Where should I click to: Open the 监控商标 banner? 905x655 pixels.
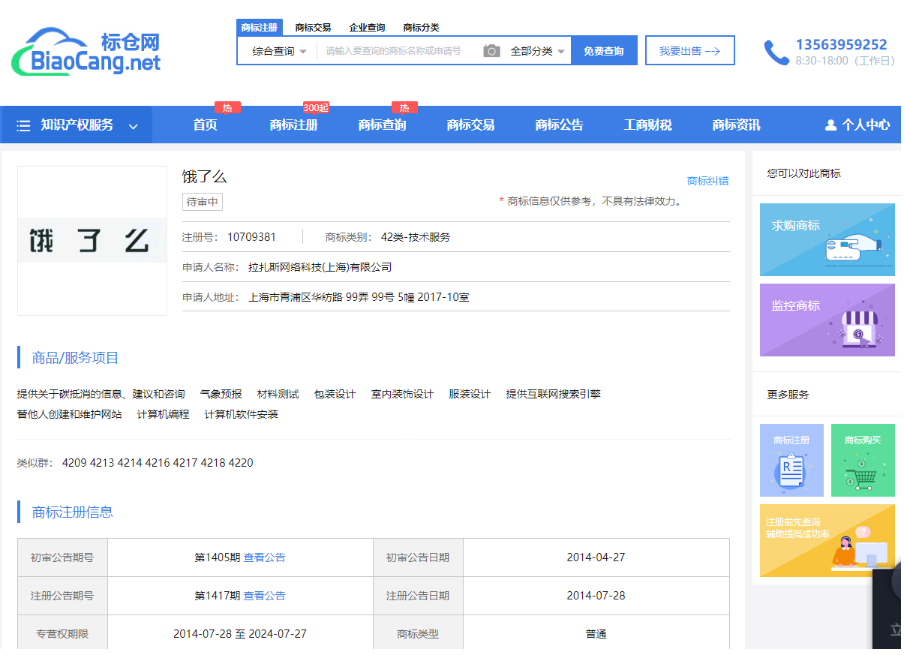coord(827,320)
